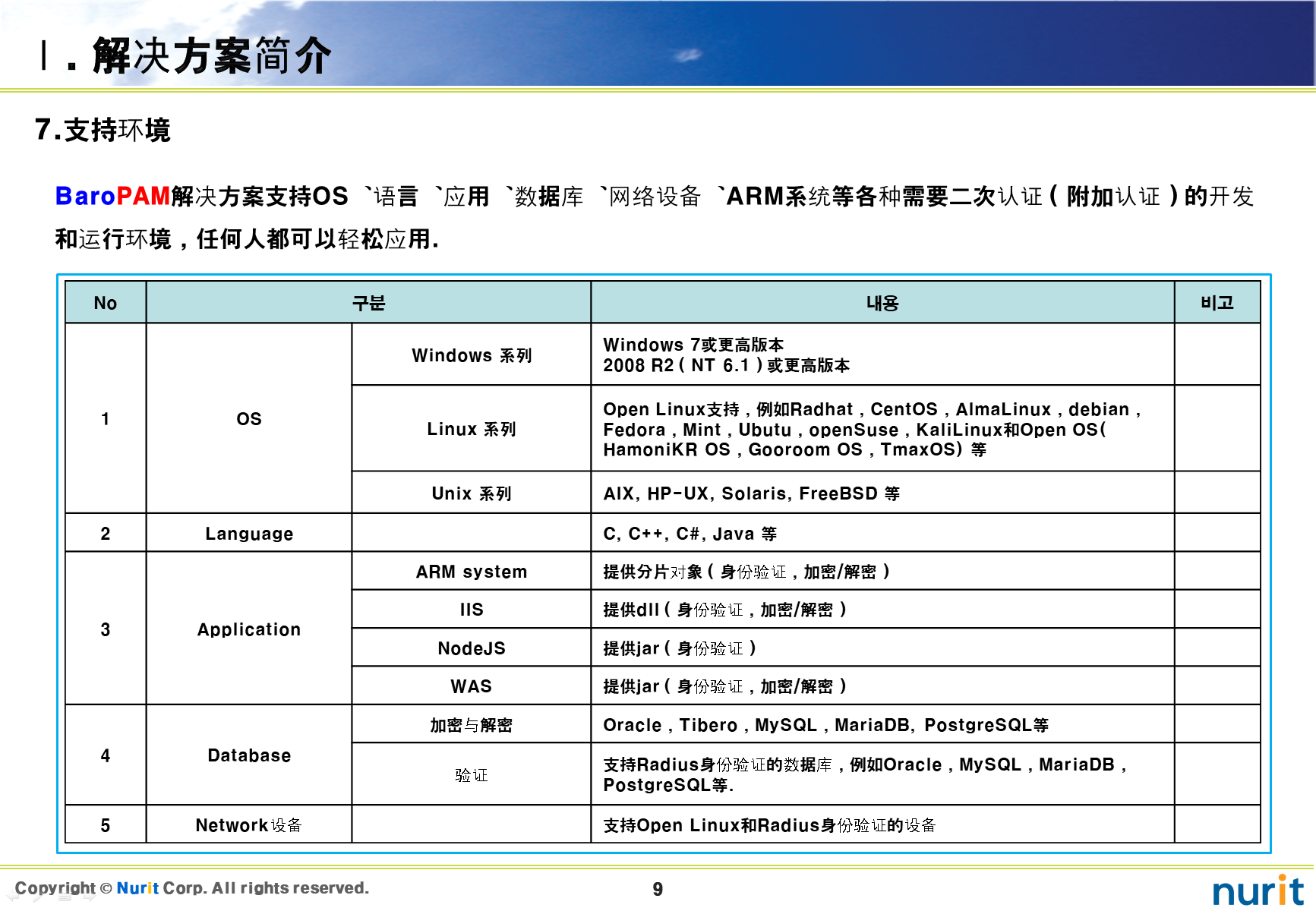The image size is (1316, 911).
Task: Click the 'Oracle, Tibero, MySQL' content cell
Action: click(882, 724)
